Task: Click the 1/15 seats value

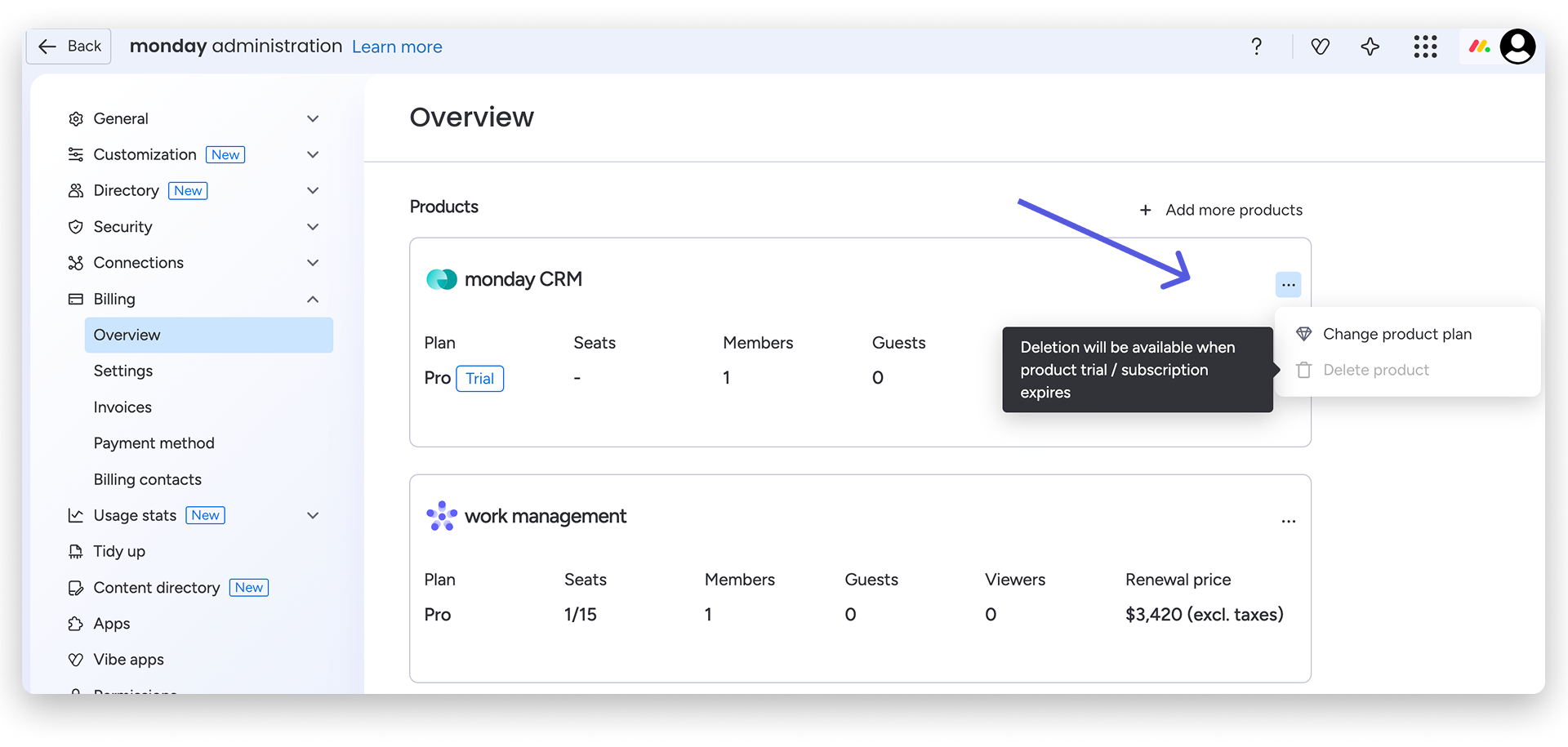Action: pyautogui.click(x=581, y=615)
